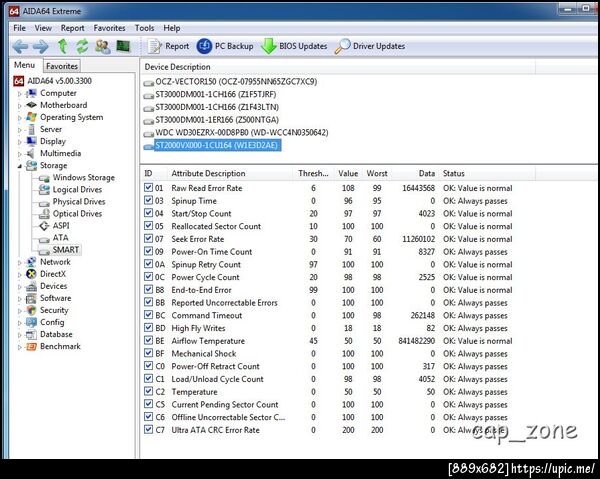Click the green monitor chart toolbar icon
600x479 pixels.
123,46
